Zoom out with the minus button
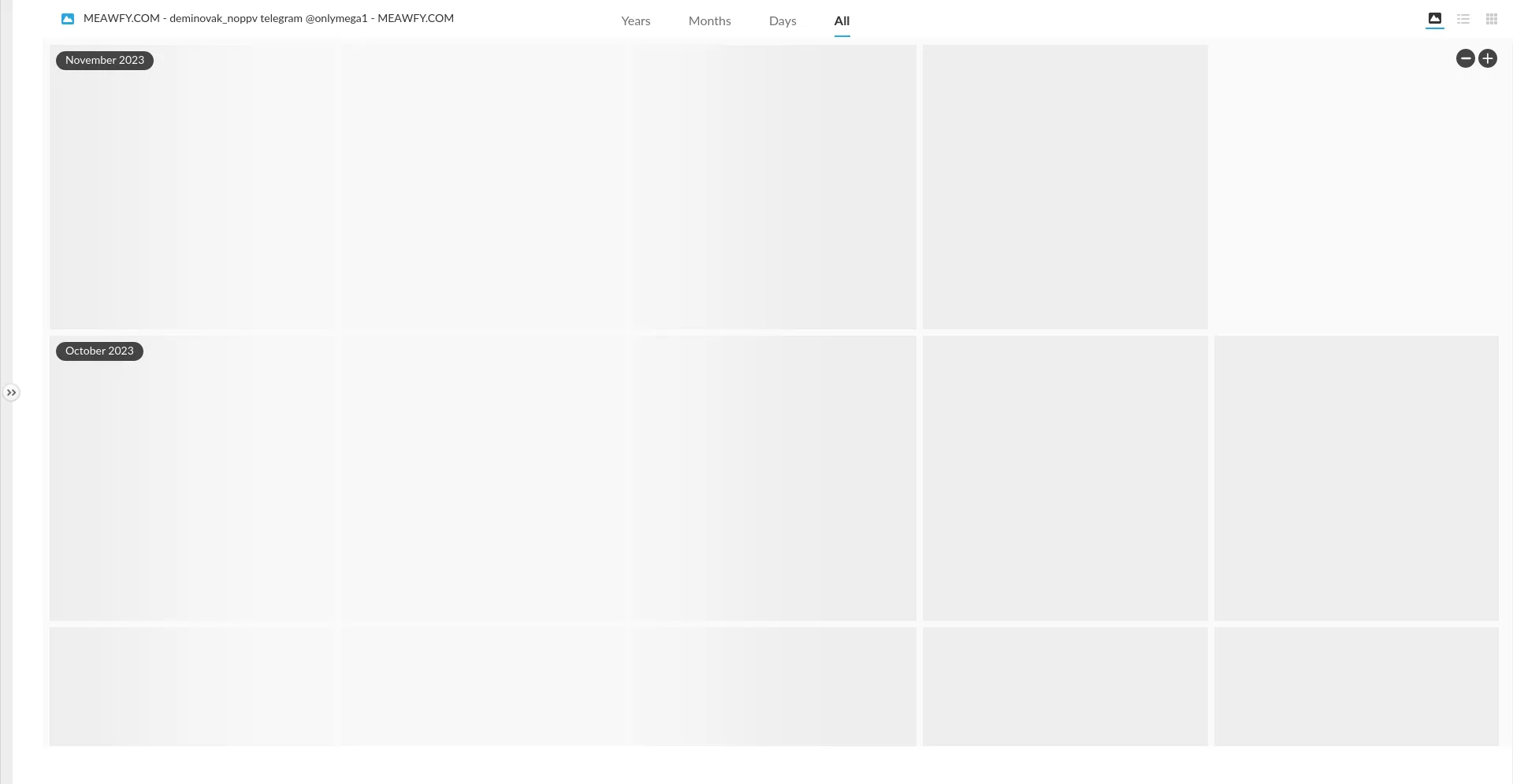Viewport: 1513px width, 784px height. pyautogui.click(x=1465, y=58)
